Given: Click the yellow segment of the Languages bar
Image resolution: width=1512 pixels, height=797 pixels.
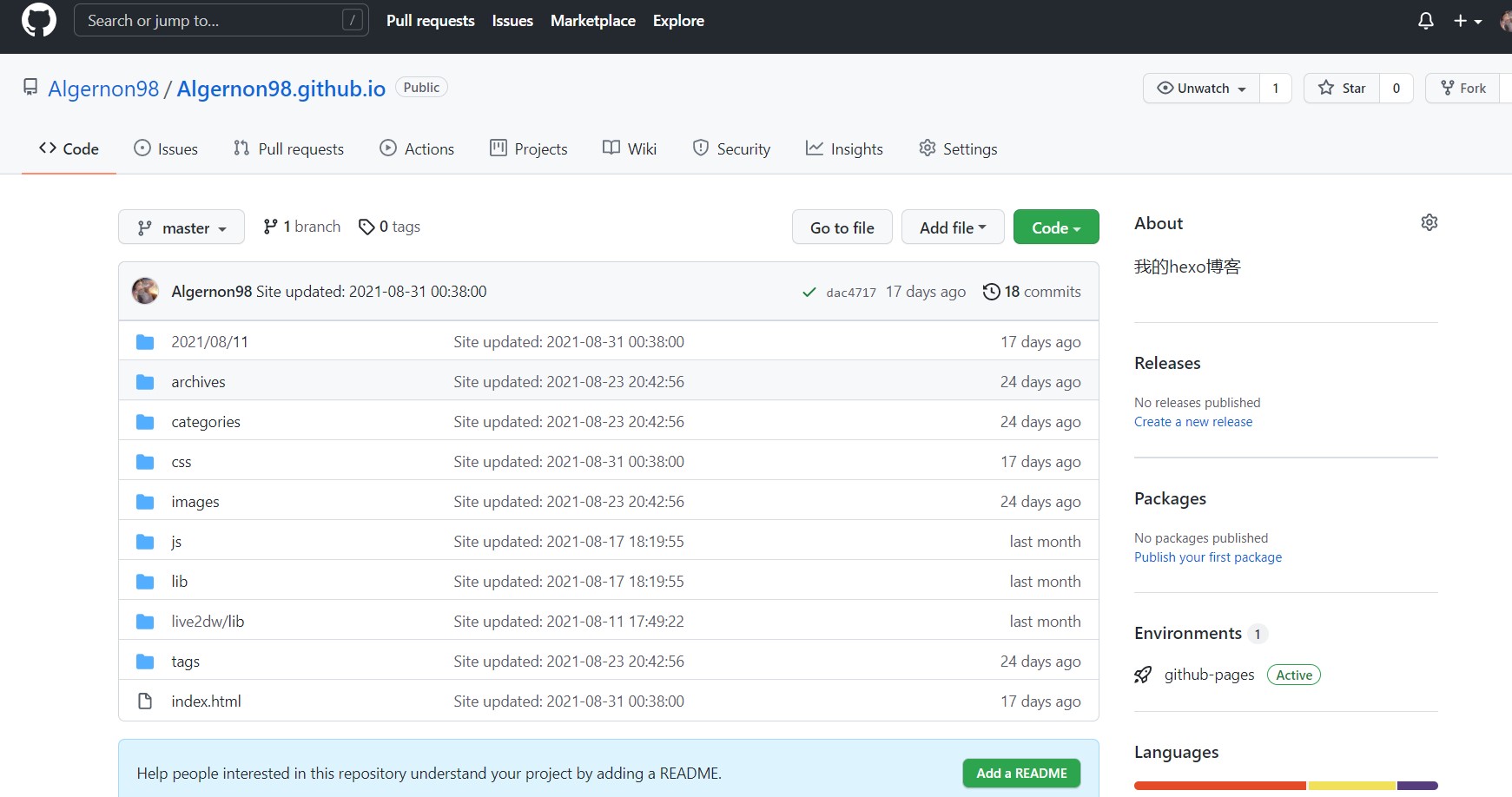Looking at the screenshot, I should click(x=1352, y=786).
